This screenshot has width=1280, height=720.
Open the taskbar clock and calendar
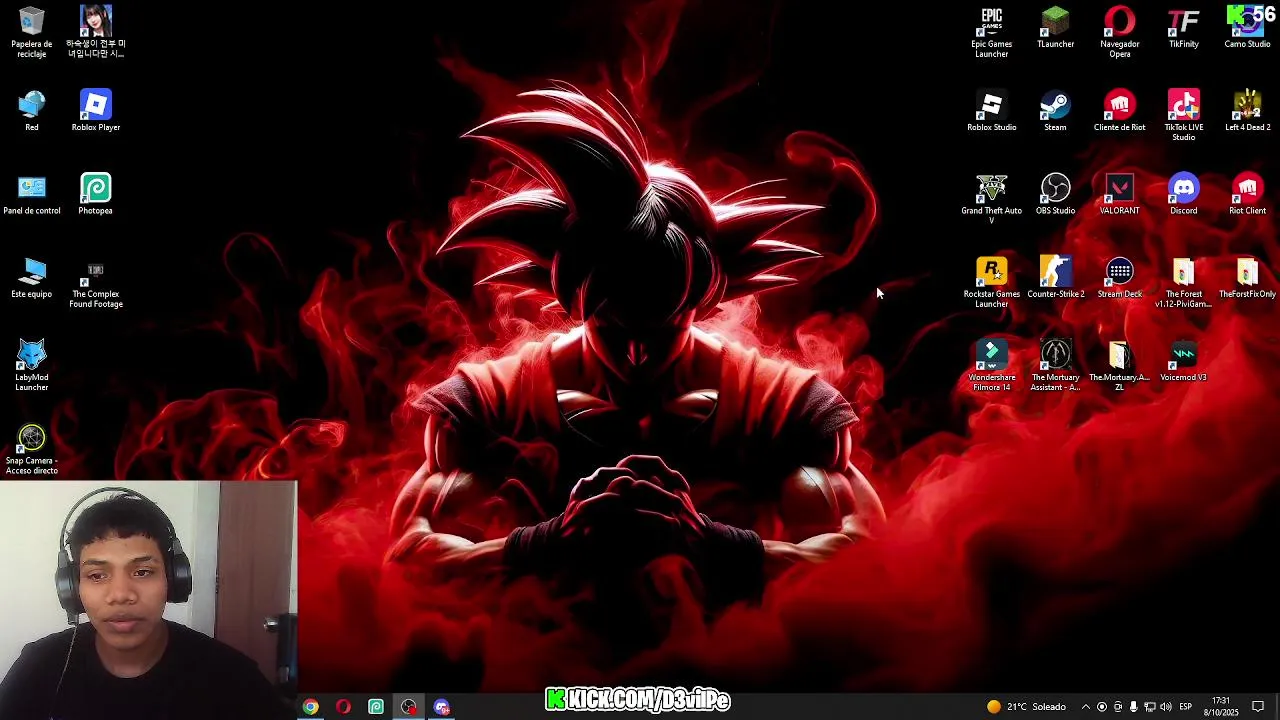click(x=1221, y=707)
